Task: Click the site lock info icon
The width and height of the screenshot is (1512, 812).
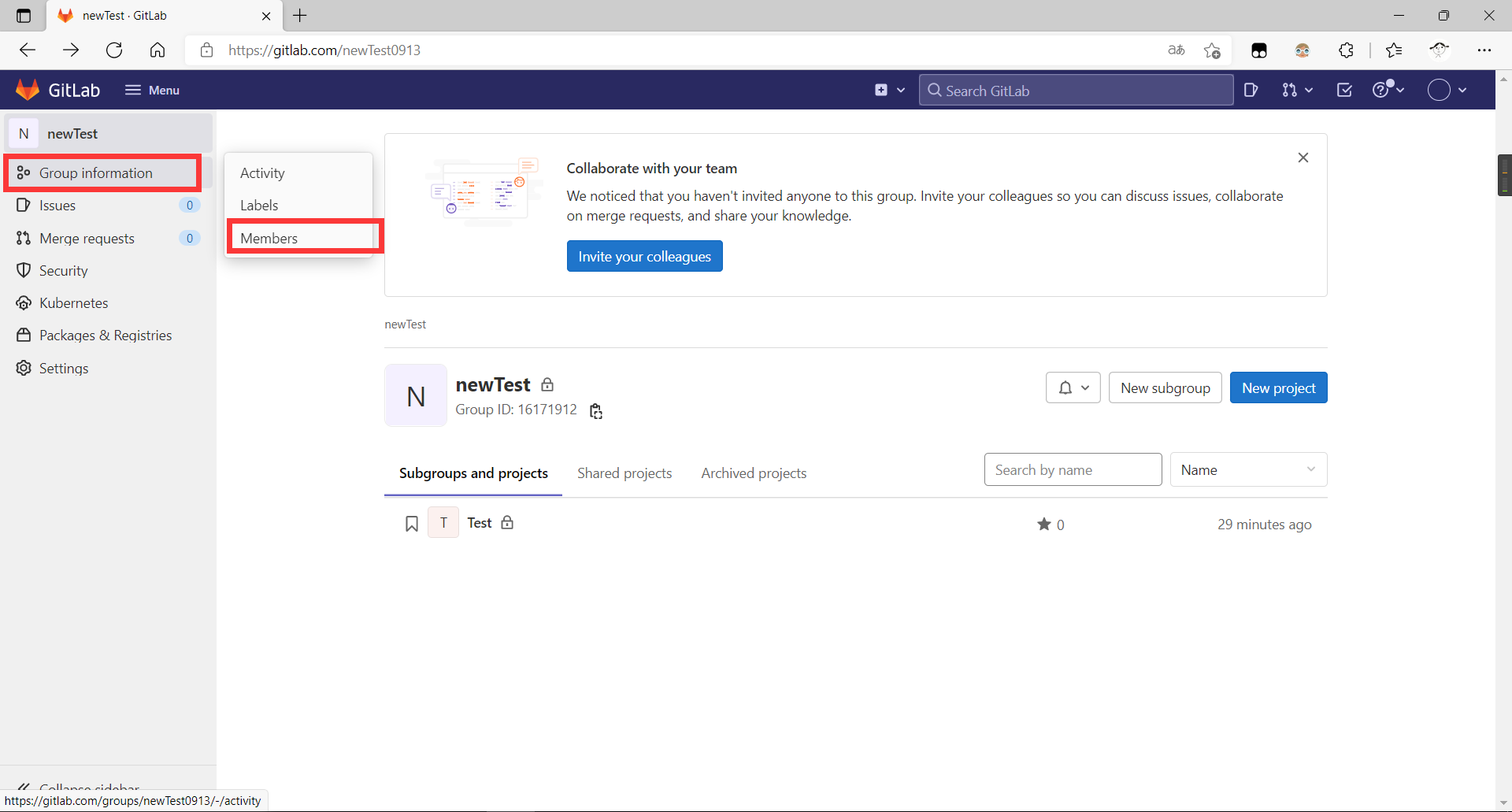Action: 206,50
